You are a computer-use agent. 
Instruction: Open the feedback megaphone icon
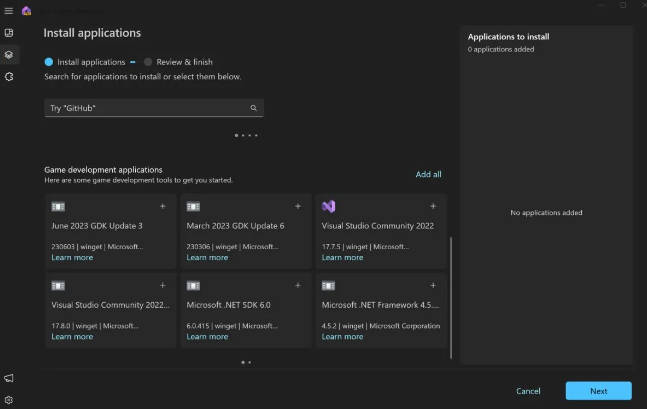9,378
